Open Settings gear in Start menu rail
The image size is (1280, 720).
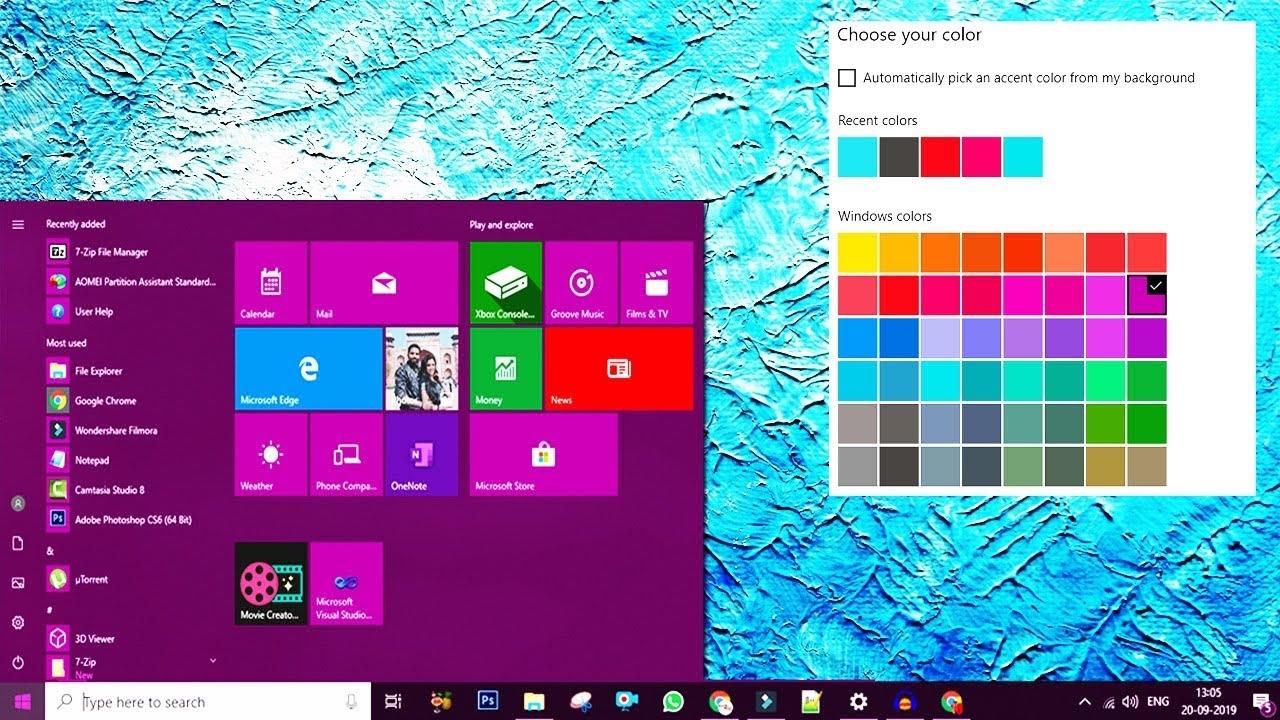click(x=18, y=622)
